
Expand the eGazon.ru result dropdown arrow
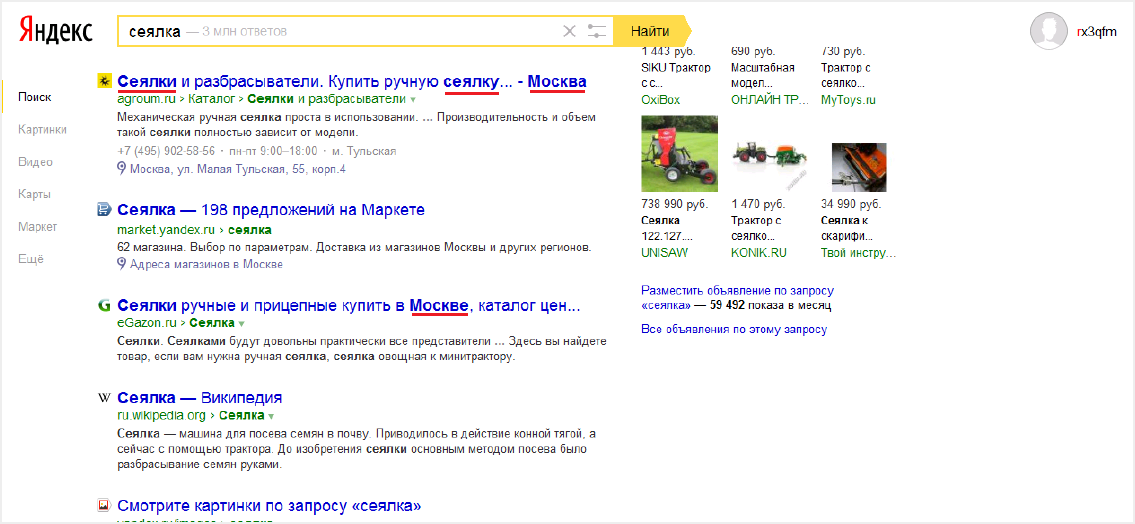242,324
